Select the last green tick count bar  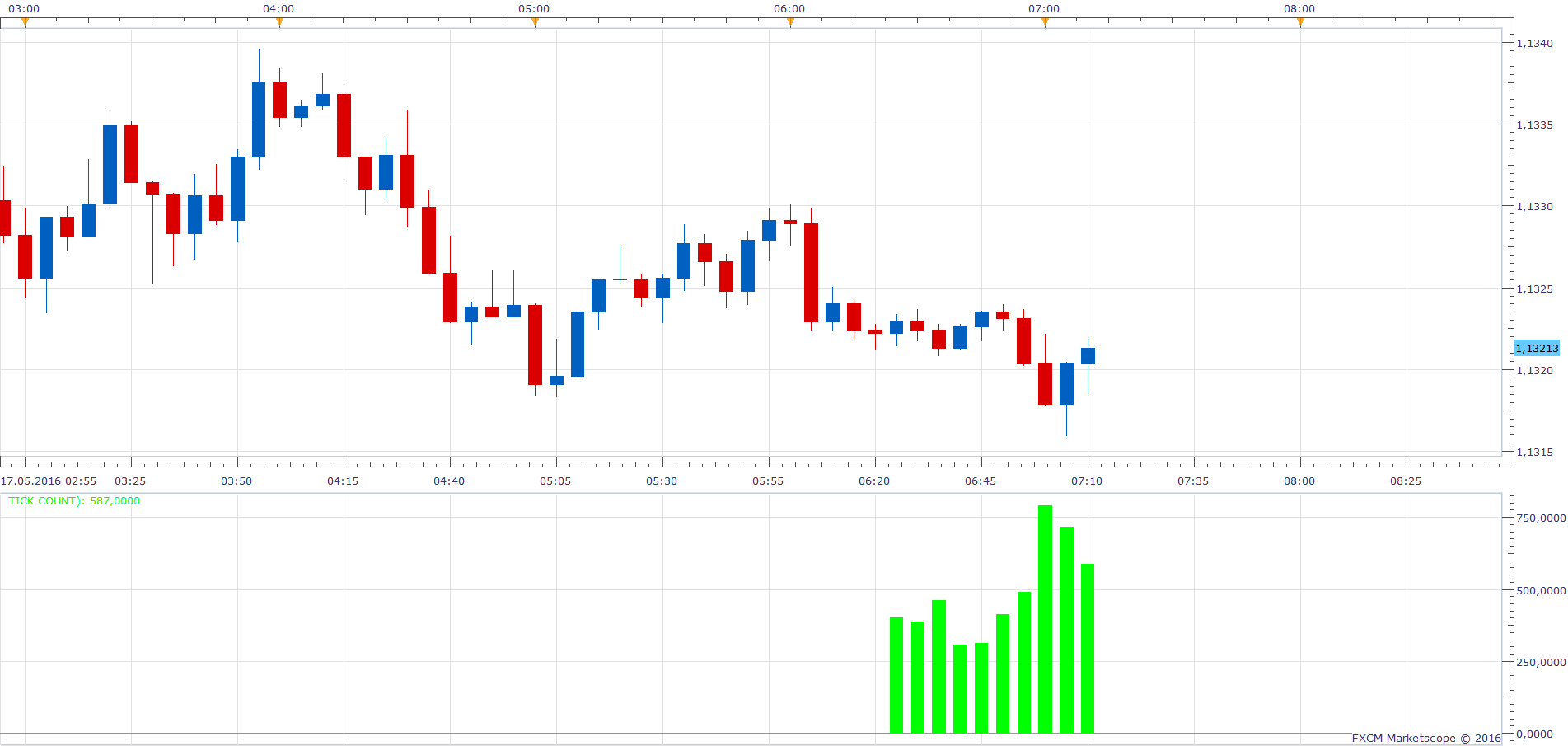1088,649
